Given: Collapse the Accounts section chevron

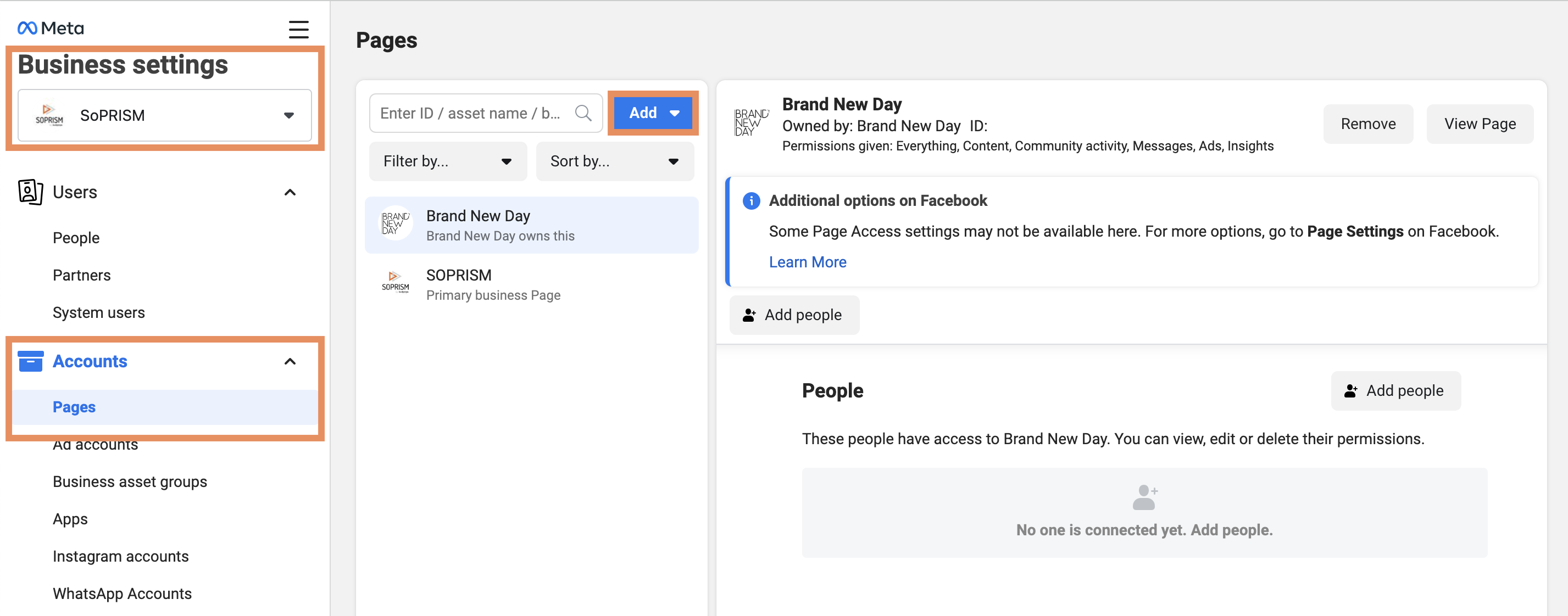Looking at the screenshot, I should coord(290,362).
